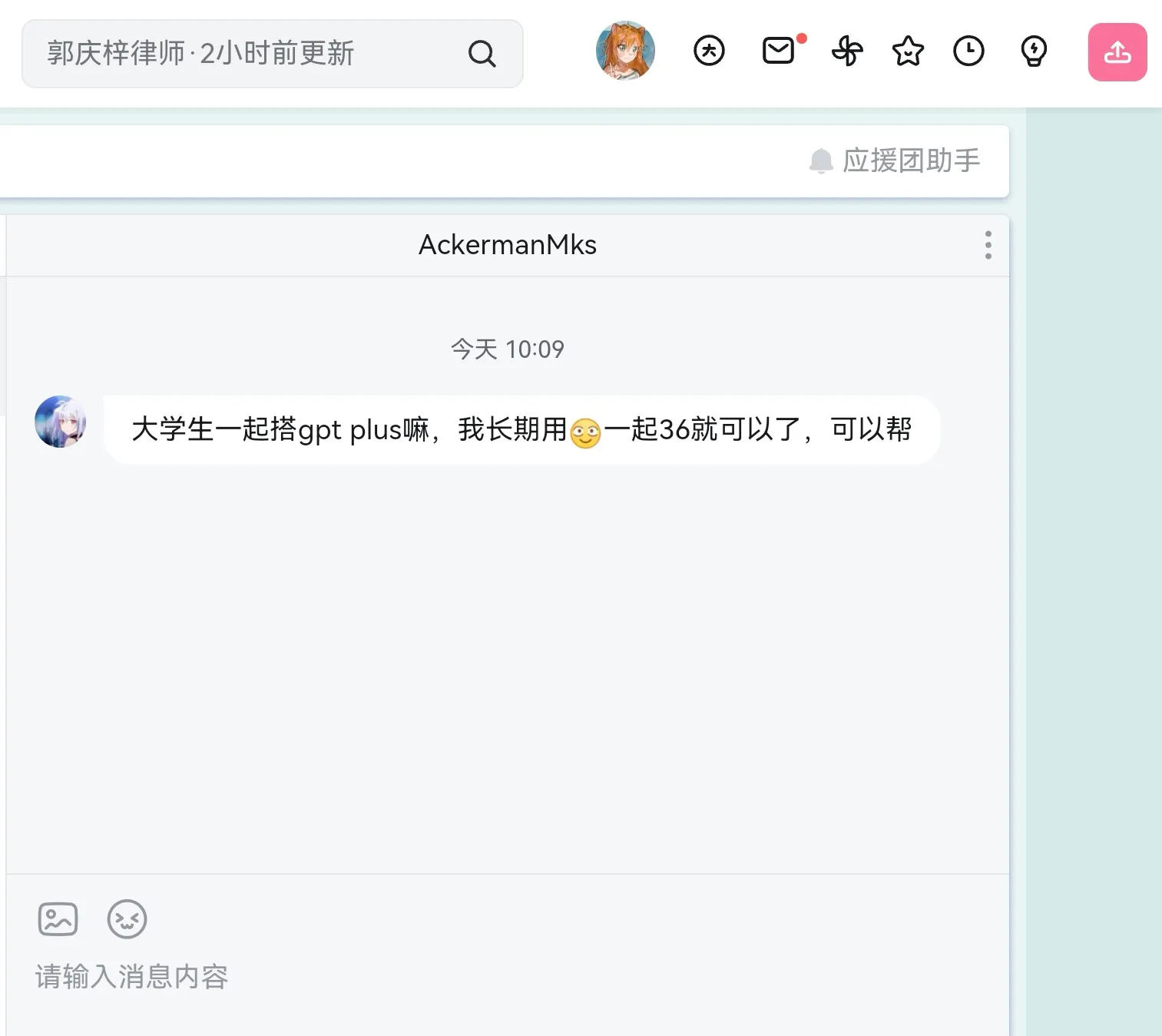
Task: Open the 大会员 membership icon
Action: [x=708, y=51]
